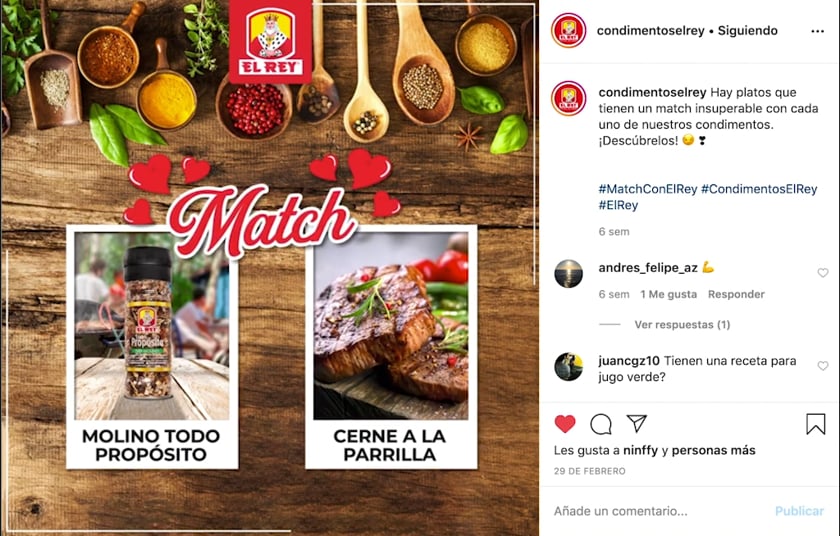This screenshot has height=536, width=840.
Task: Open the #CondimentosElRey hashtag link
Action: 759,189
